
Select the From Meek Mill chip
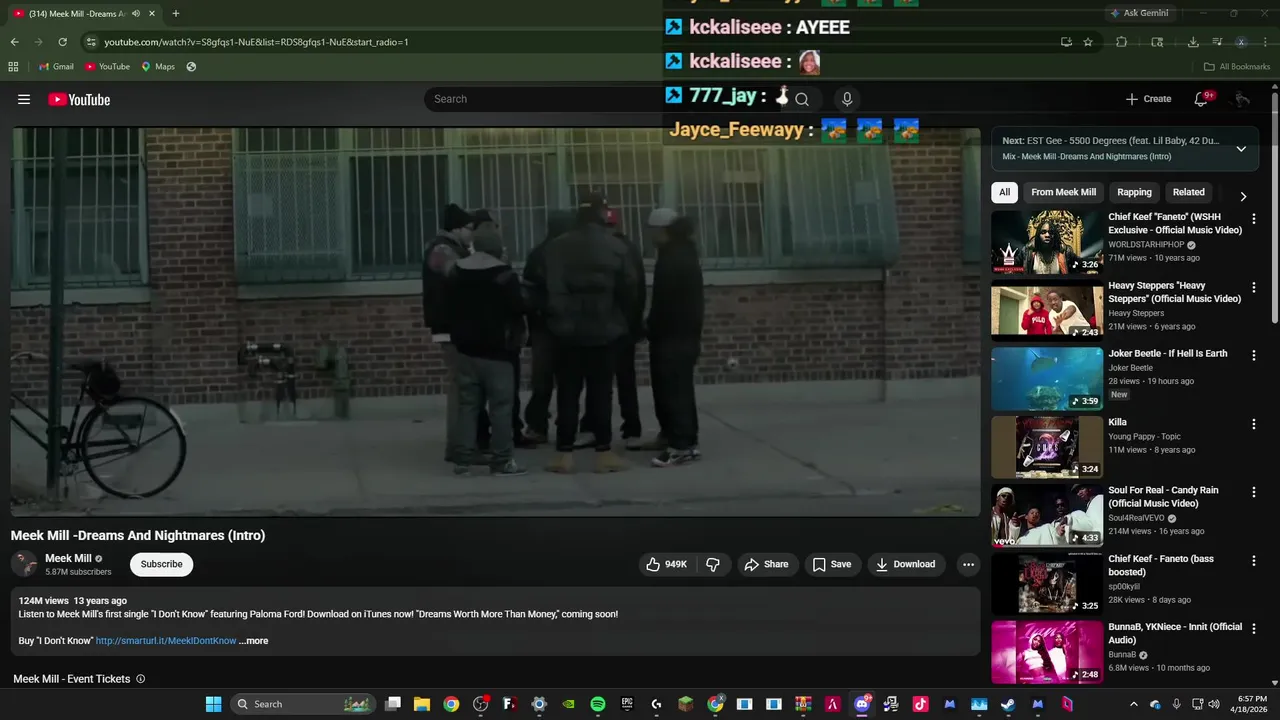point(1063,192)
